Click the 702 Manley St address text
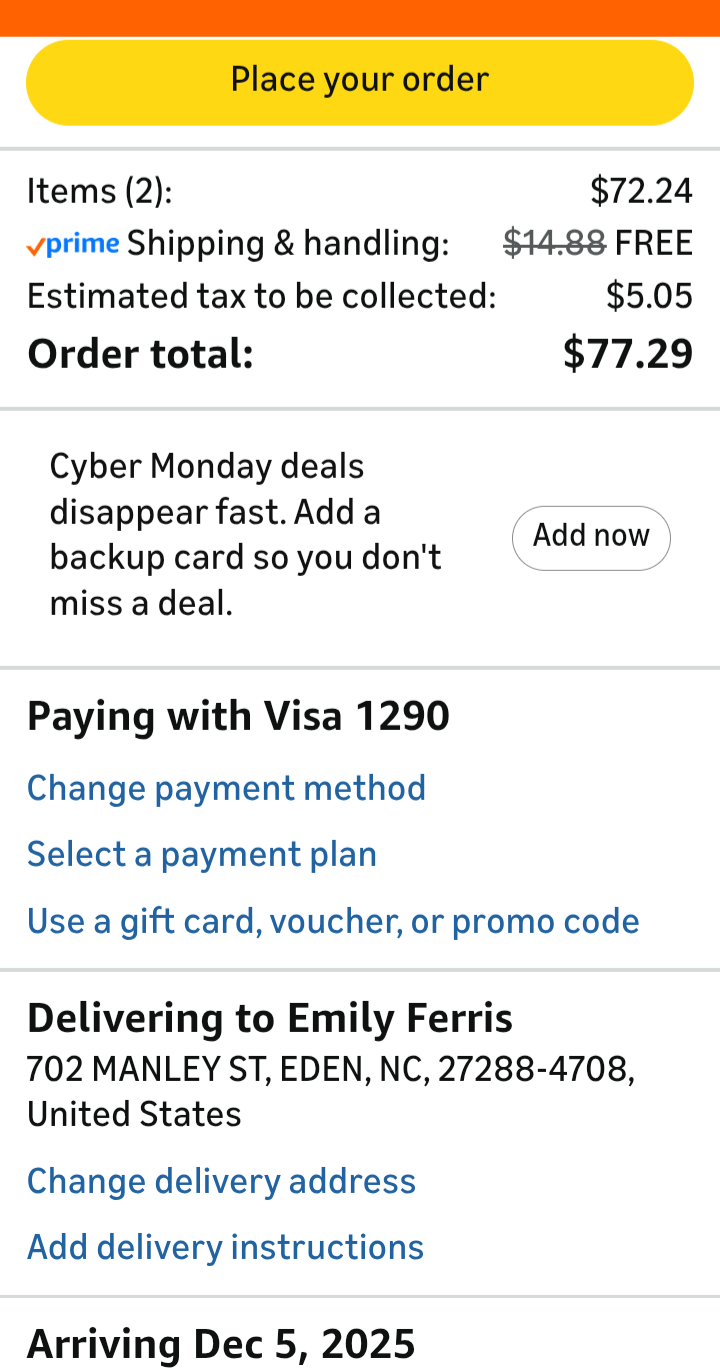720x1370 pixels. (x=331, y=1092)
